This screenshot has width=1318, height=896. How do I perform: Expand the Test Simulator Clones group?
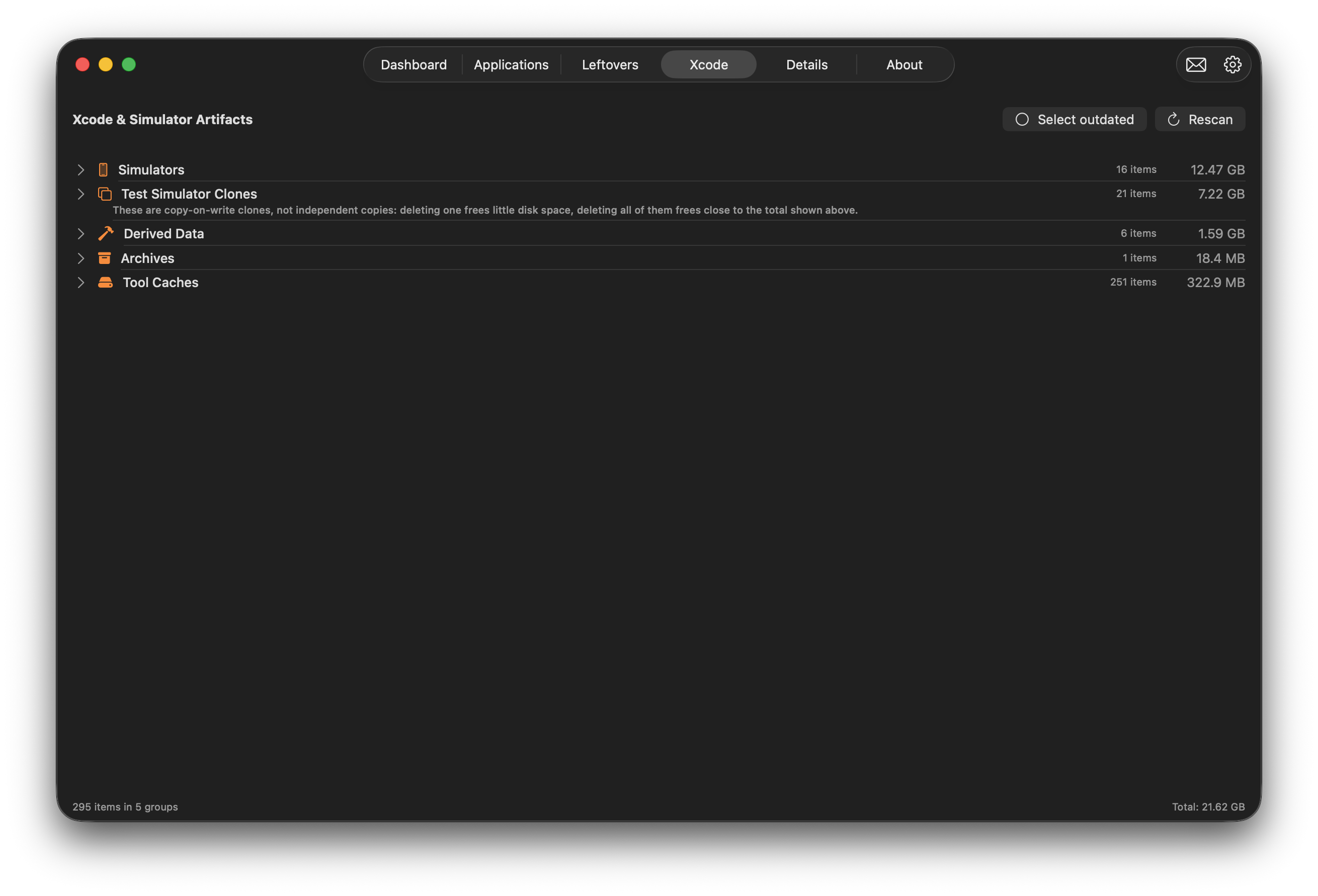(80, 194)
